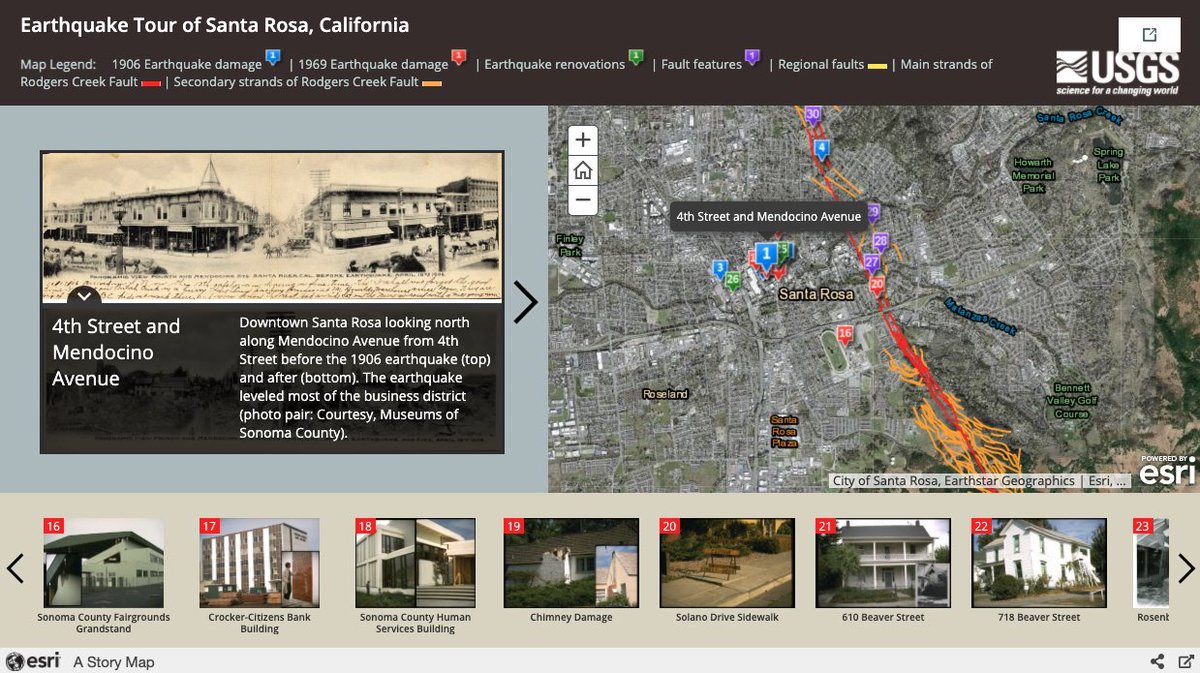Click 'Solano Drive Sidewalk' caption
Image resolution: width=1200 pixels, height=673 pixels.
[728, 617]
